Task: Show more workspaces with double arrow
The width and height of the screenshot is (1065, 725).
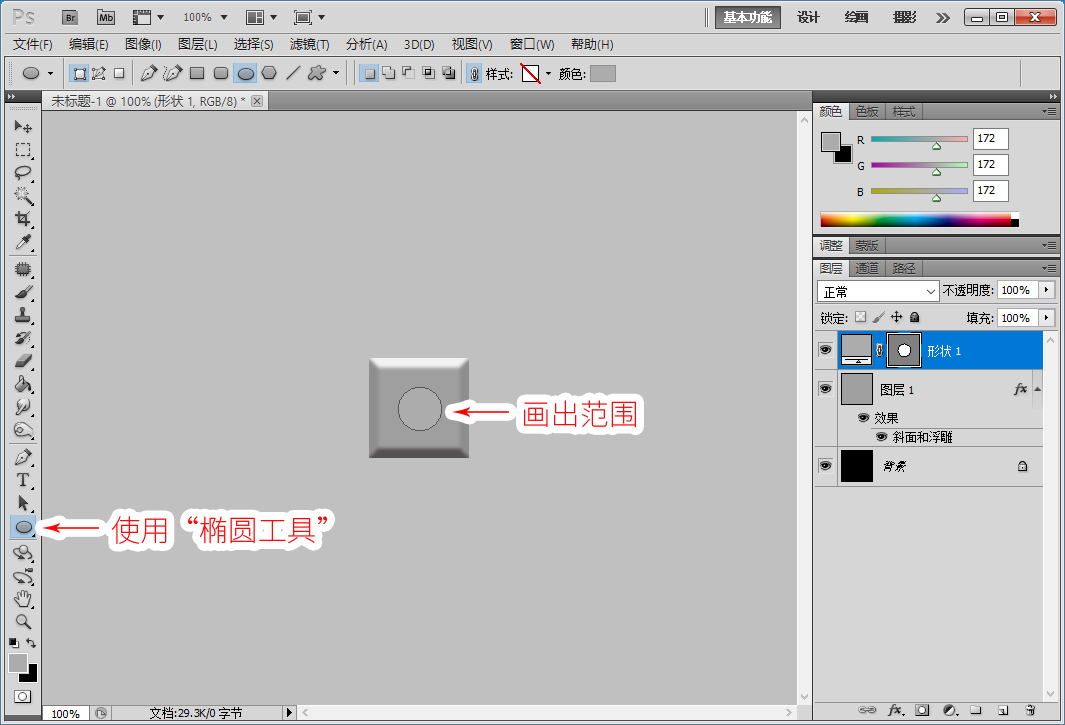Action: click(x=943, y=18)
